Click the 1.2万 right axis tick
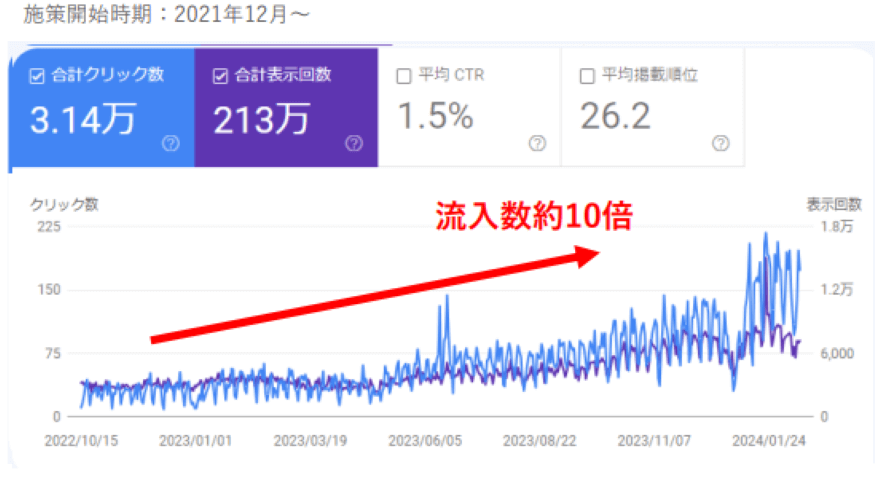This screenshot has width=896, height=488. pos(837,290)
